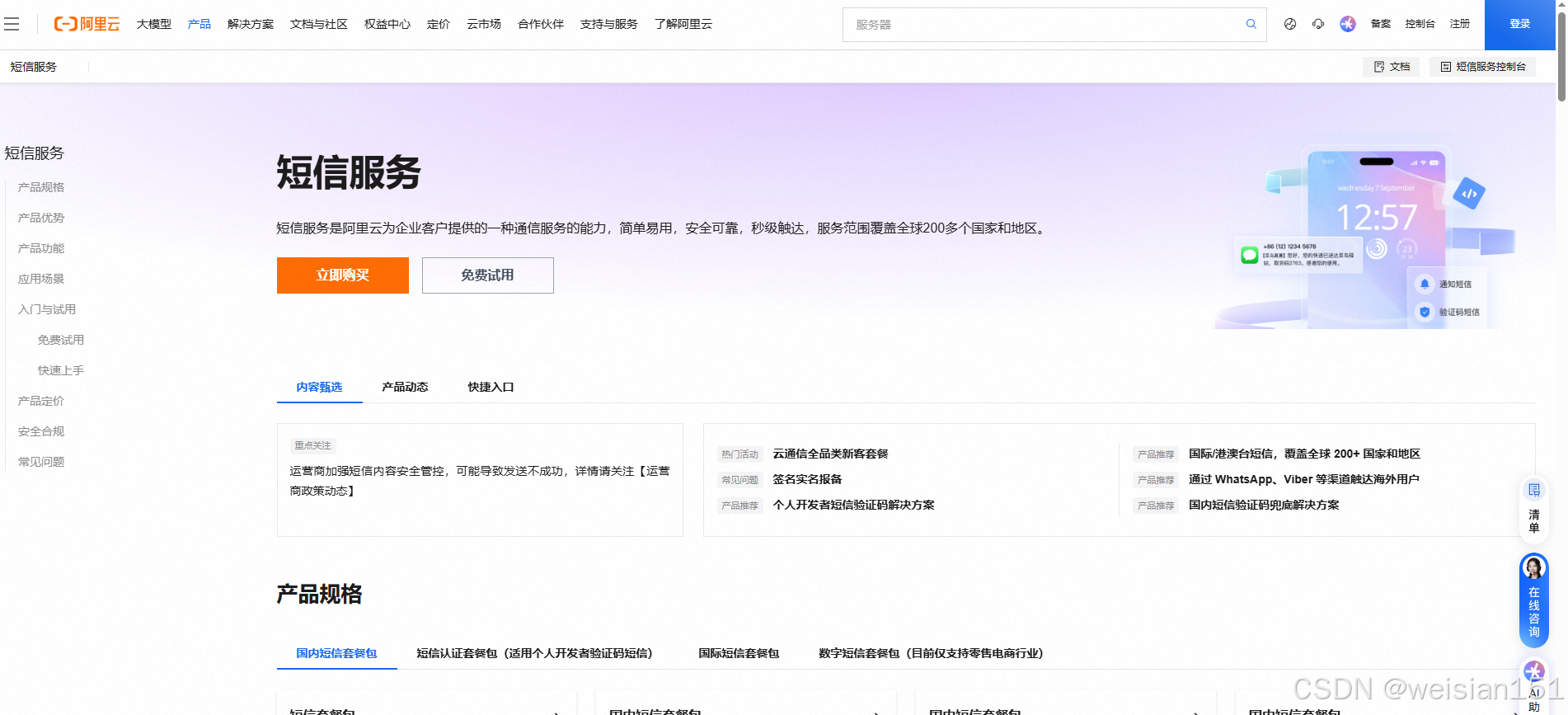
Task: Select the 国内短信套餐包 tab
Action: (x=337, y=653)
